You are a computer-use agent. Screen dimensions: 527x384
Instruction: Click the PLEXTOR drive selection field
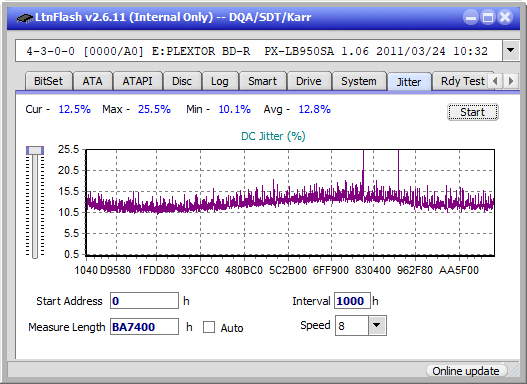pos(259,51)
